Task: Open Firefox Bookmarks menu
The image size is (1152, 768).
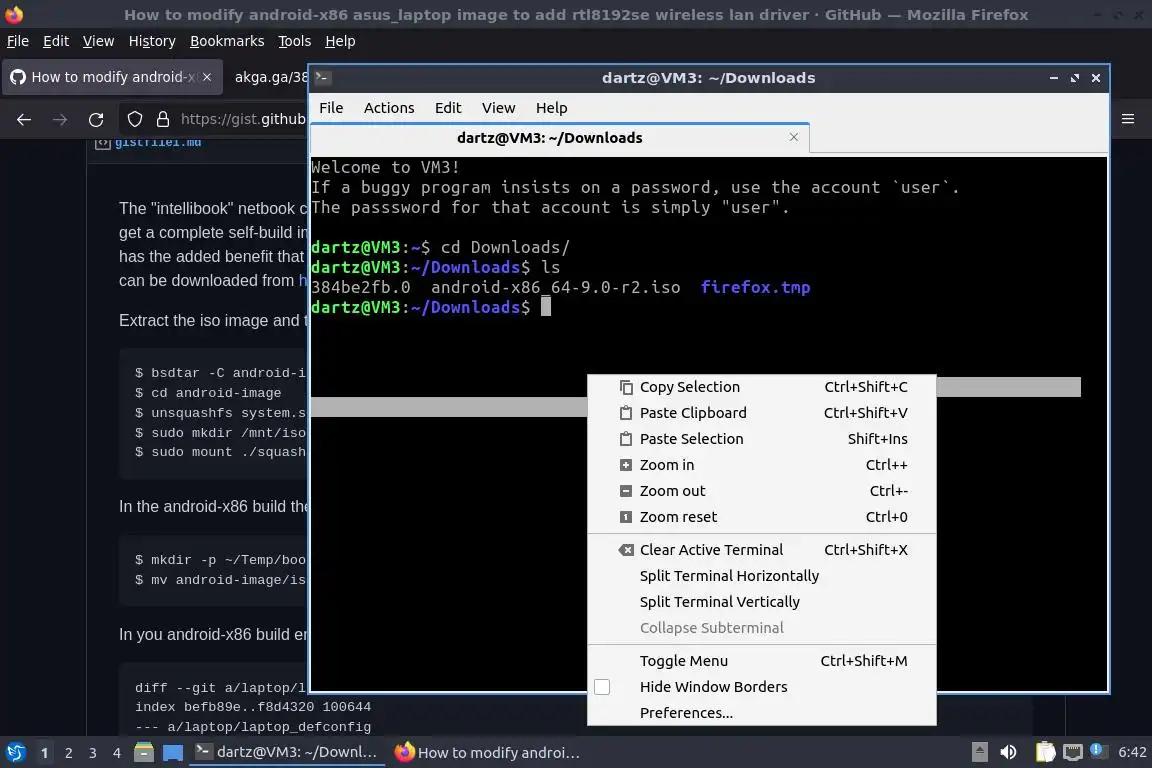Action: [227, 41]
